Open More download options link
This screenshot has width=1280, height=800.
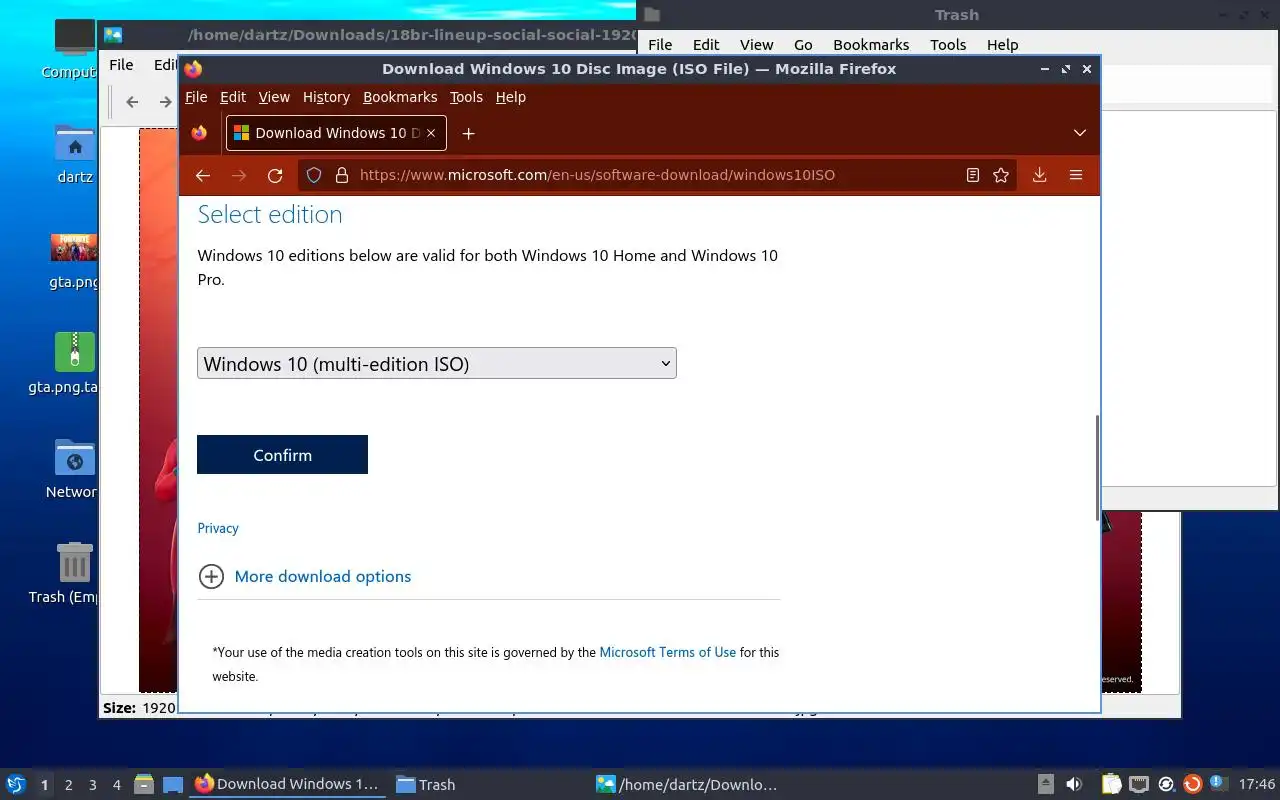(x=323, y=576)
